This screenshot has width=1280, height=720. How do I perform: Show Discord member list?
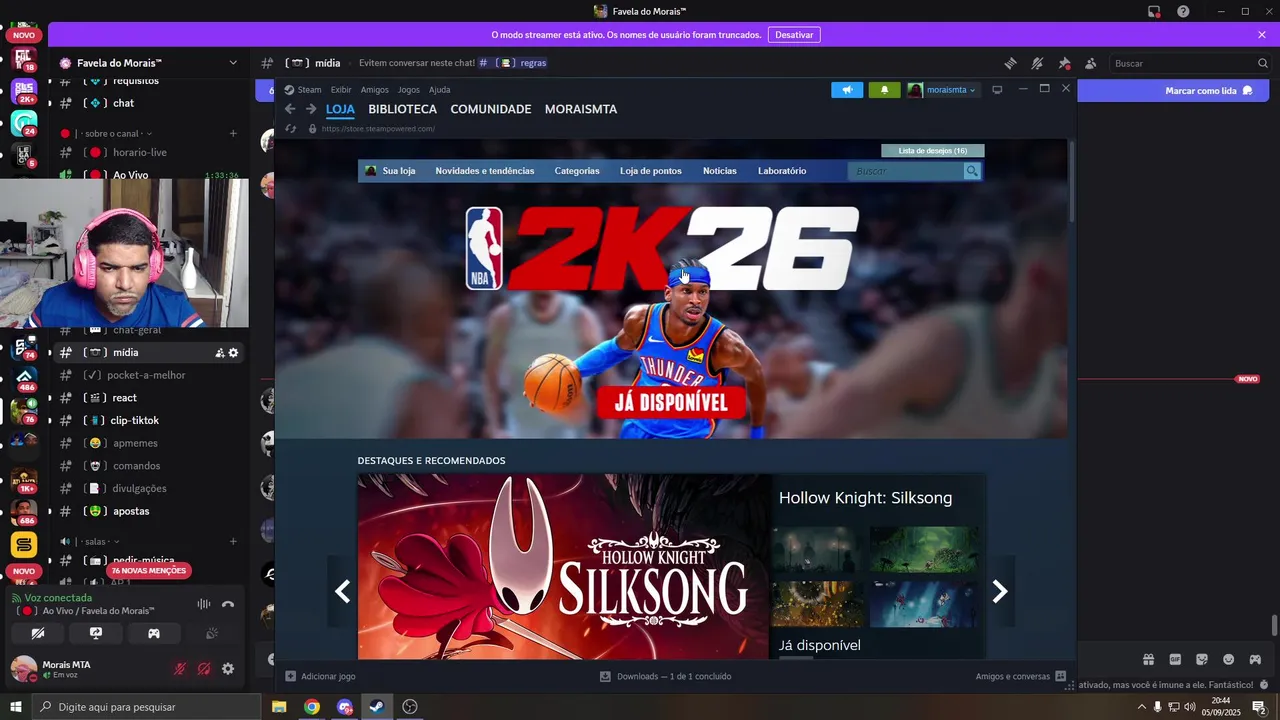click(1091, 63)
